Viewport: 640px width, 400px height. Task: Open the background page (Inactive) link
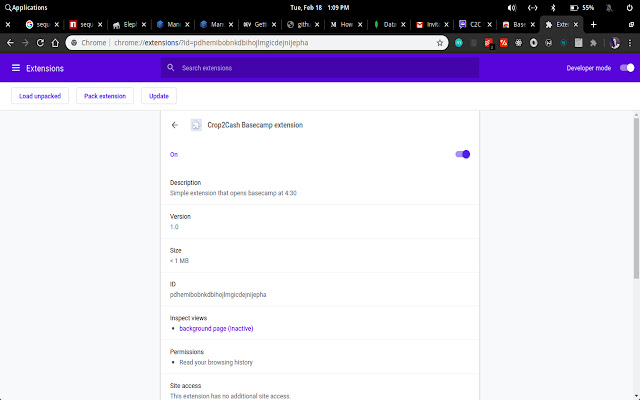pos(216,328)
